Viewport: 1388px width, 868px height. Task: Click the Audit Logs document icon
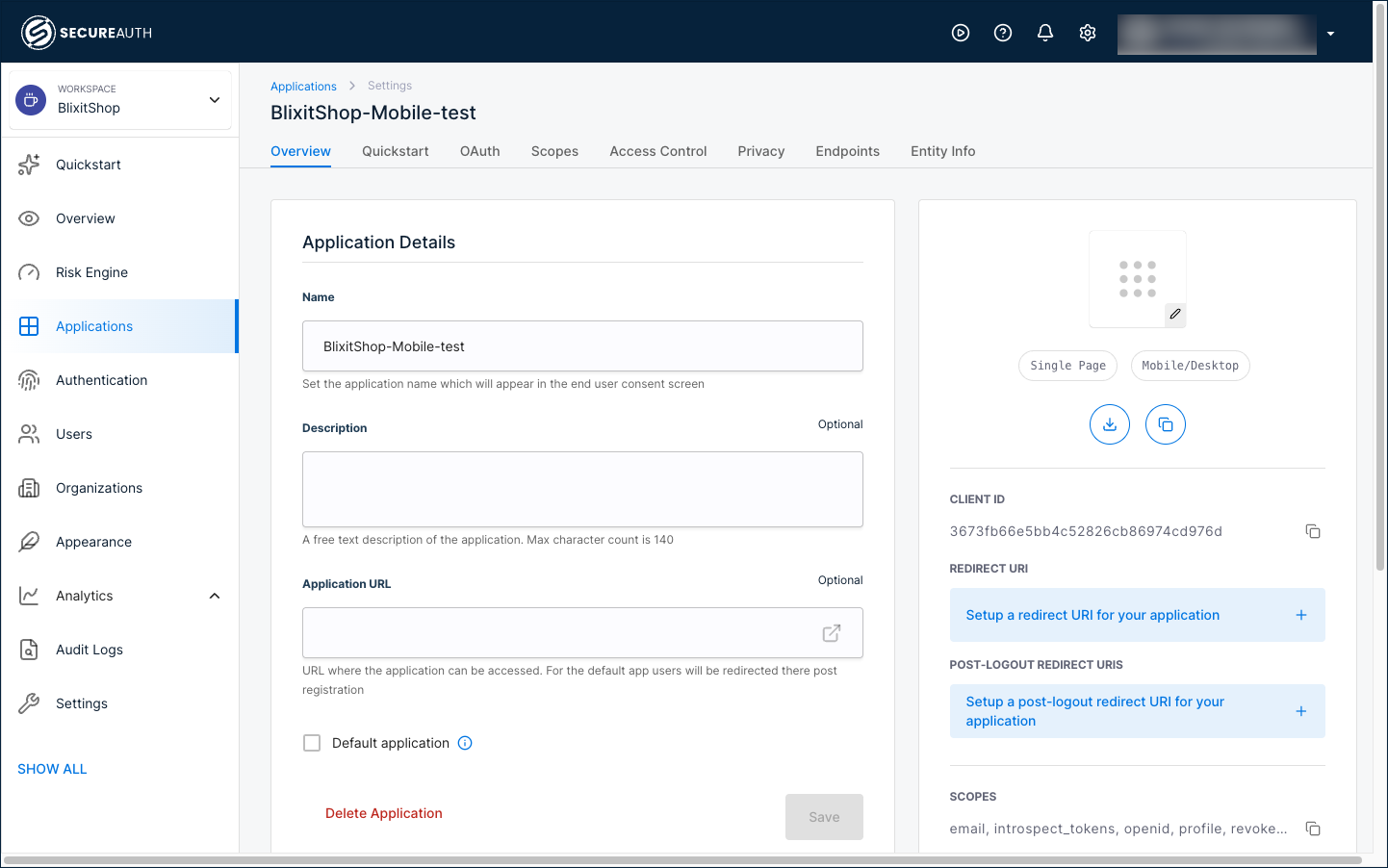coord(29,650)
